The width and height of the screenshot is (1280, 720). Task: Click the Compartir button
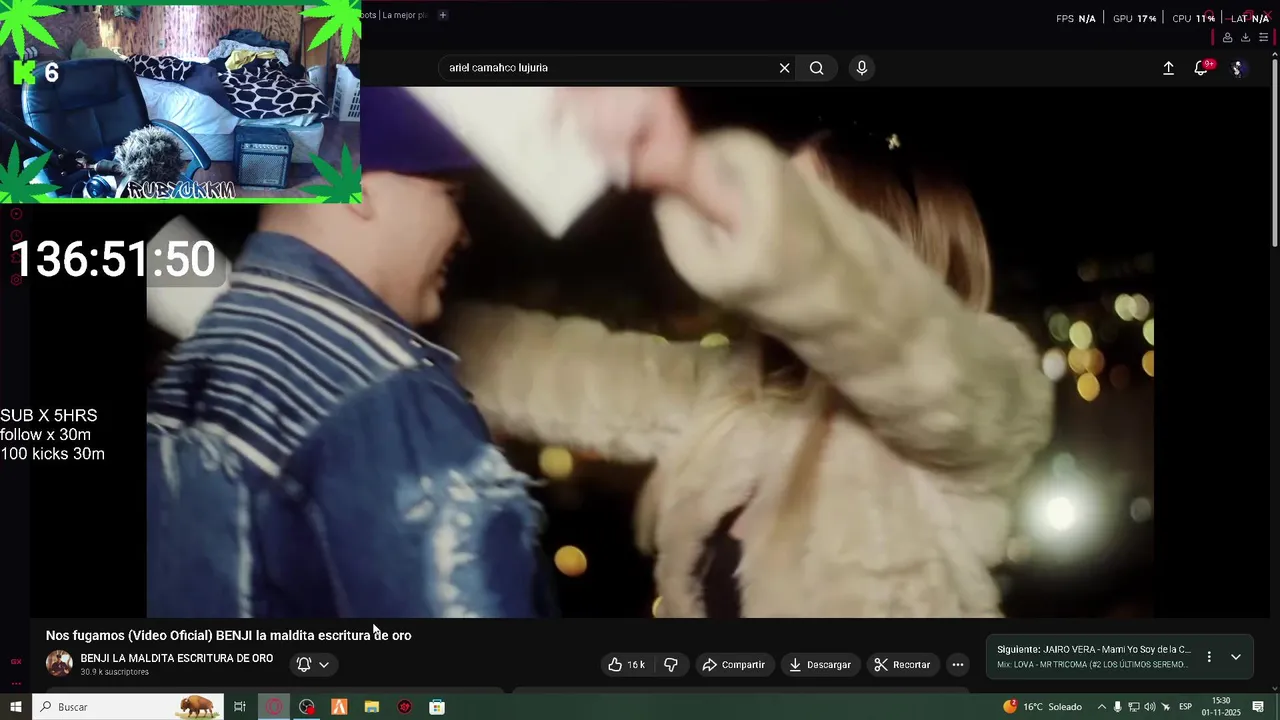(734, 665)
